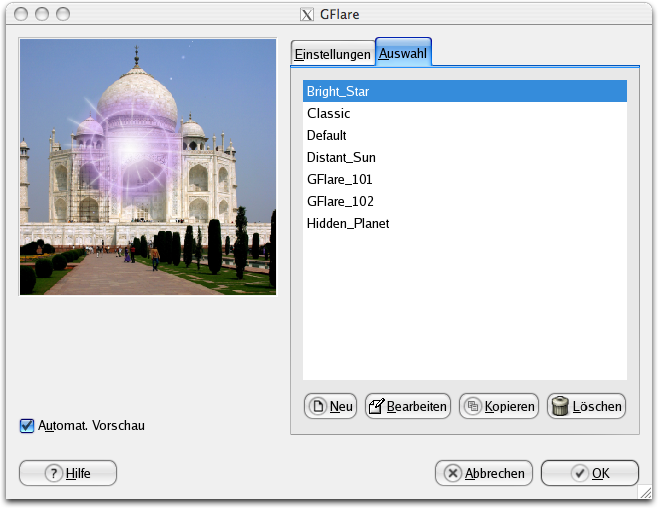The width and height of the screenshot is (658, 508).
Task: Click the Kopieren duplicate icon button
Action: [x=499, y=406]
